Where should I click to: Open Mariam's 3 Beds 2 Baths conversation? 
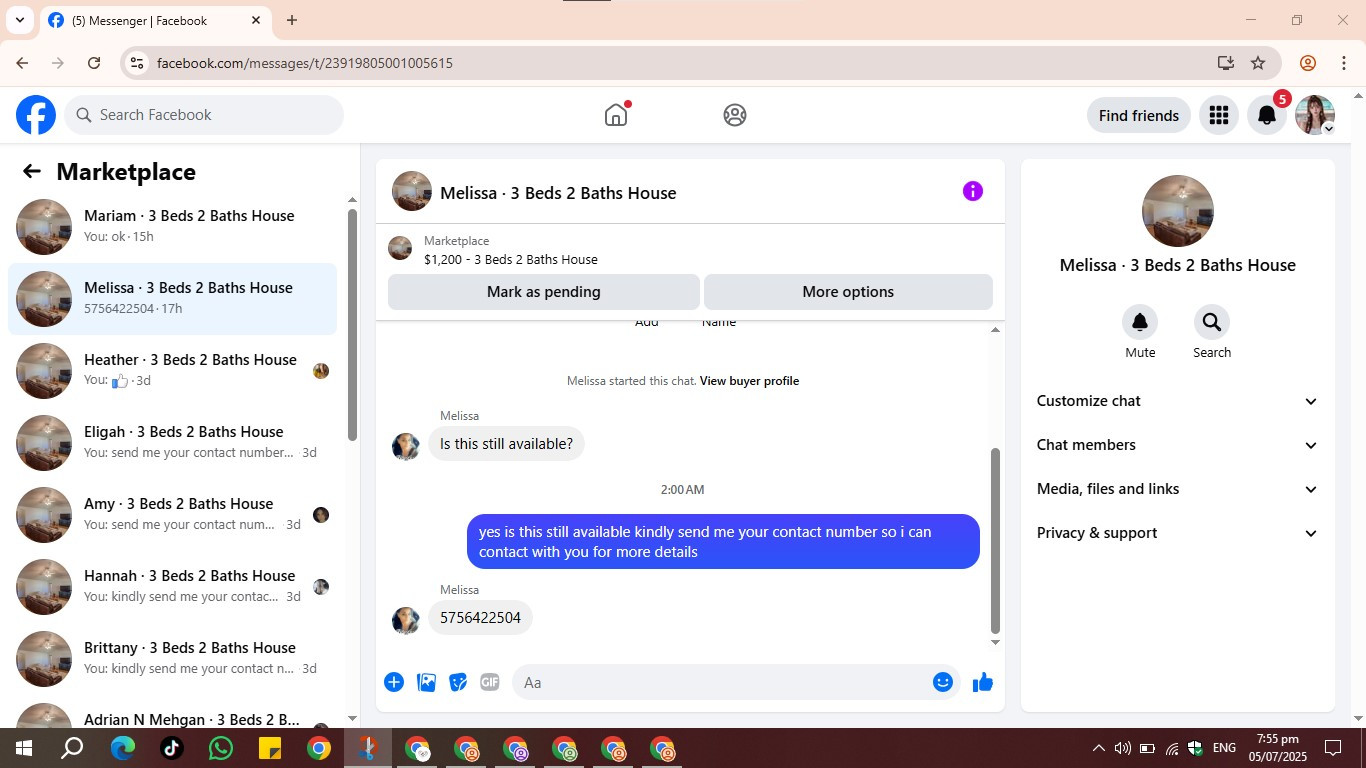coord(172,226)
